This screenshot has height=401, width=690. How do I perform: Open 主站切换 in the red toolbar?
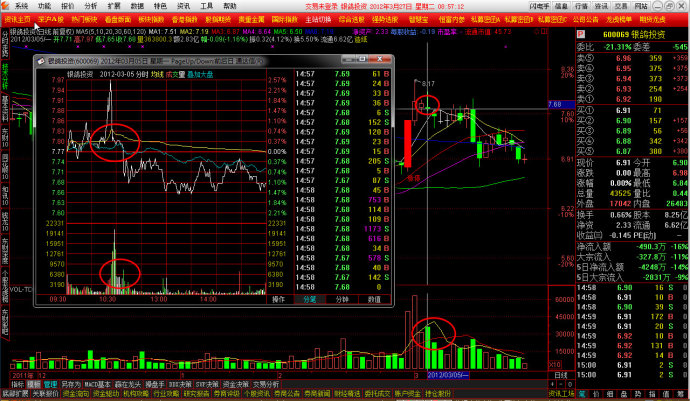point(318,19)
